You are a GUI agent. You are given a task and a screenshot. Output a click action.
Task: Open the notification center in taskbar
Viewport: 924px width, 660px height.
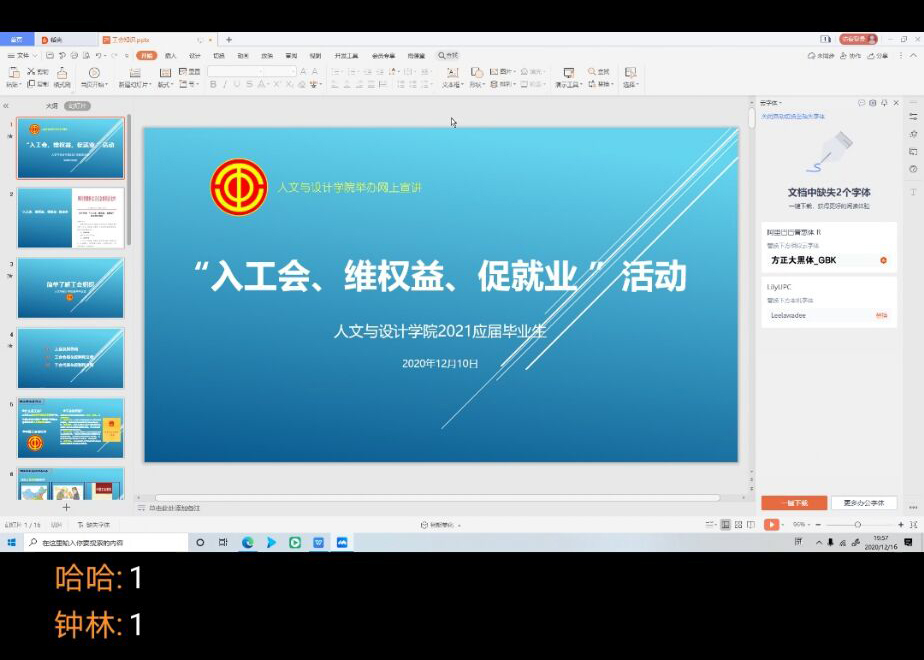coord(908,543)
